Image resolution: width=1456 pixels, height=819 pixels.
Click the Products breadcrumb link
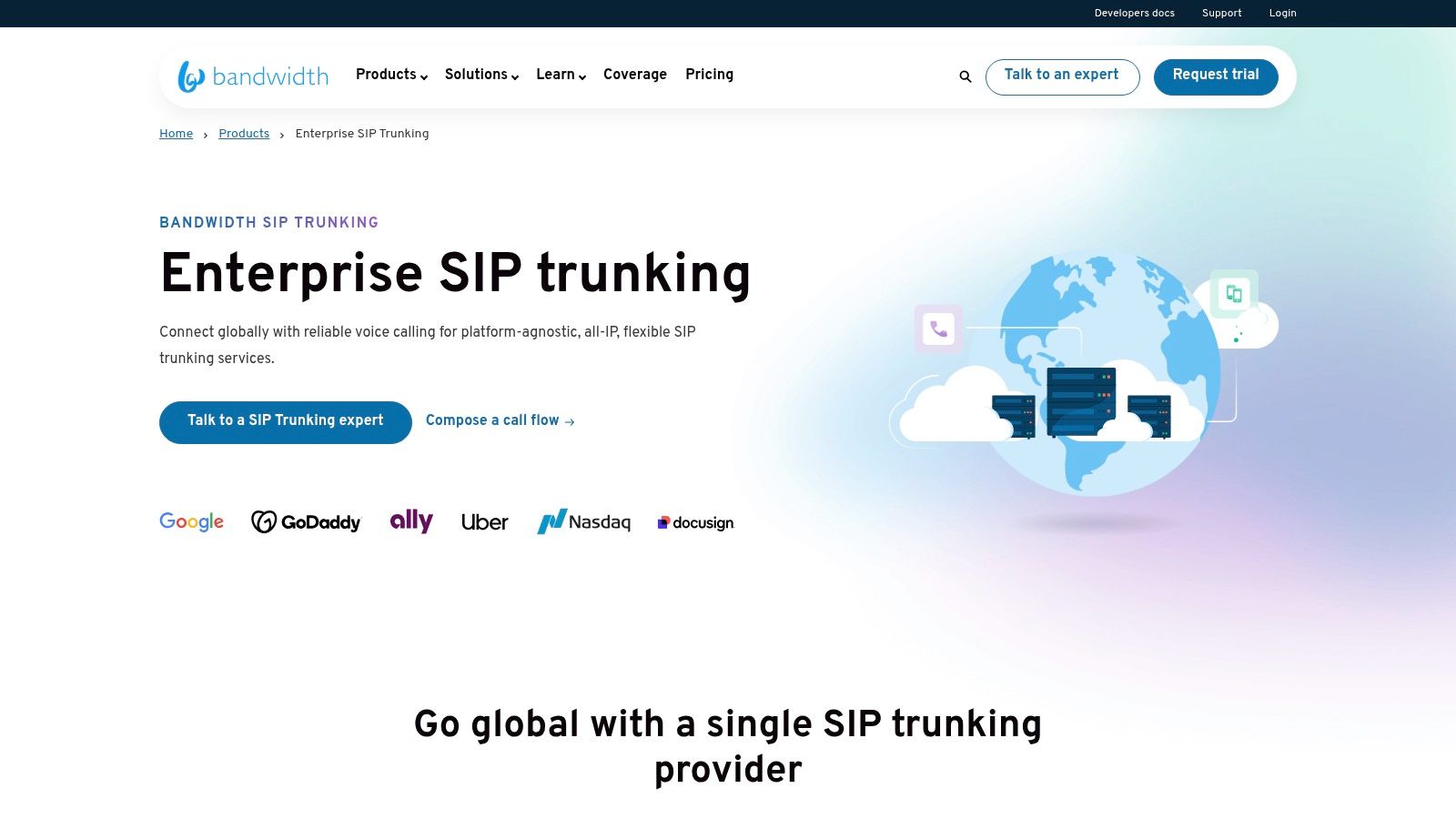[x=244, y=134]
